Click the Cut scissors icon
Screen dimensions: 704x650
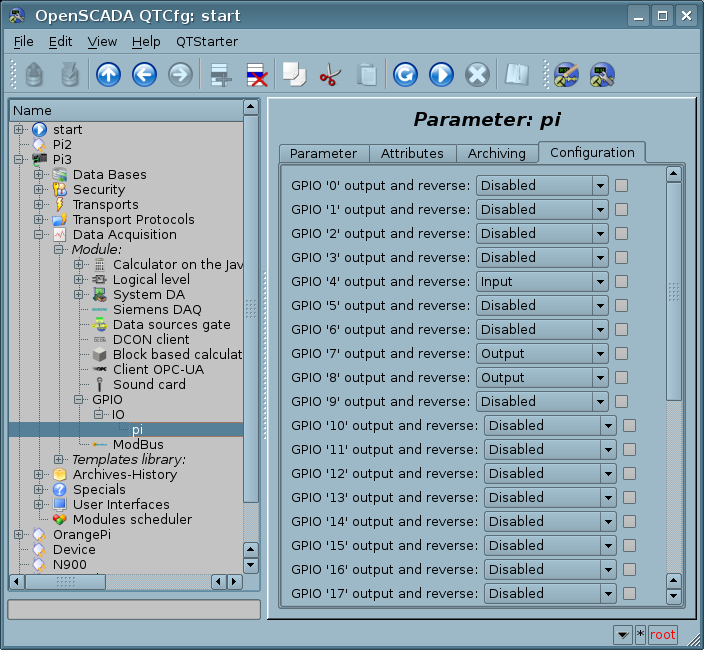pos(330,75)
